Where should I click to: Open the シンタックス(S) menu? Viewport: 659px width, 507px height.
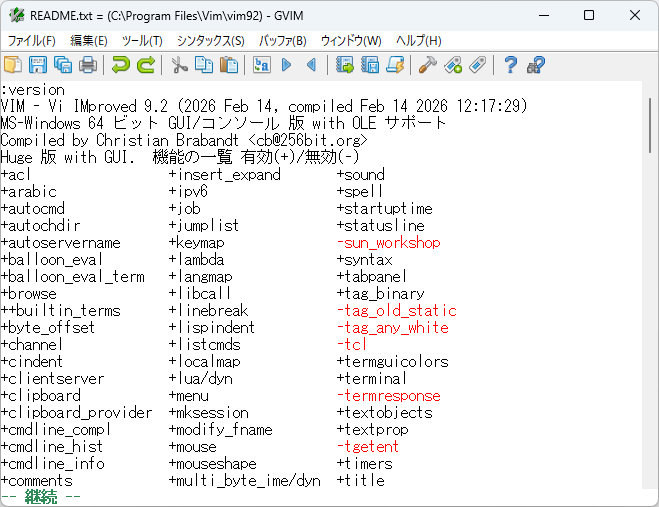[211, 41]
